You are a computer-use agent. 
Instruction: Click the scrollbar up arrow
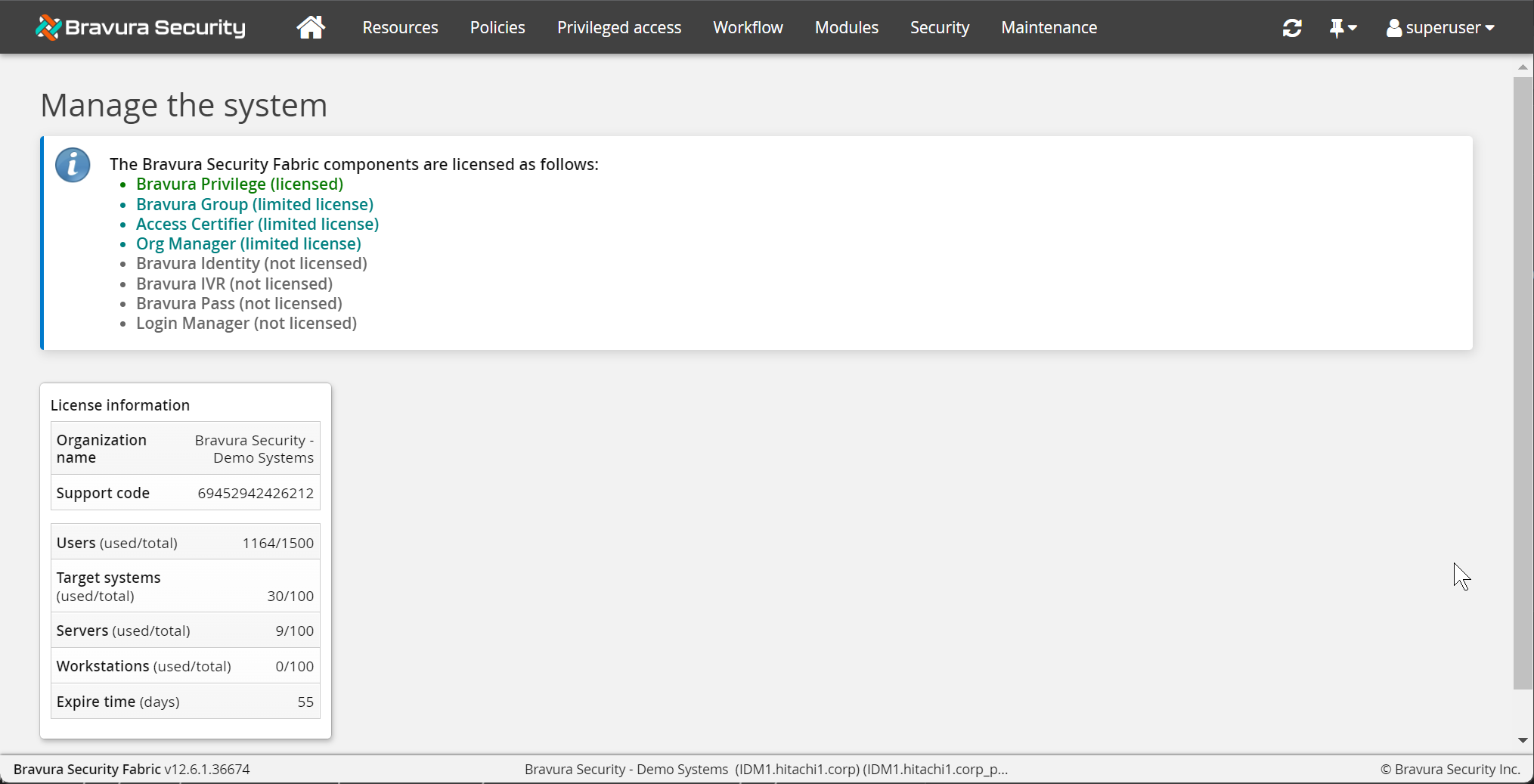1523,67
